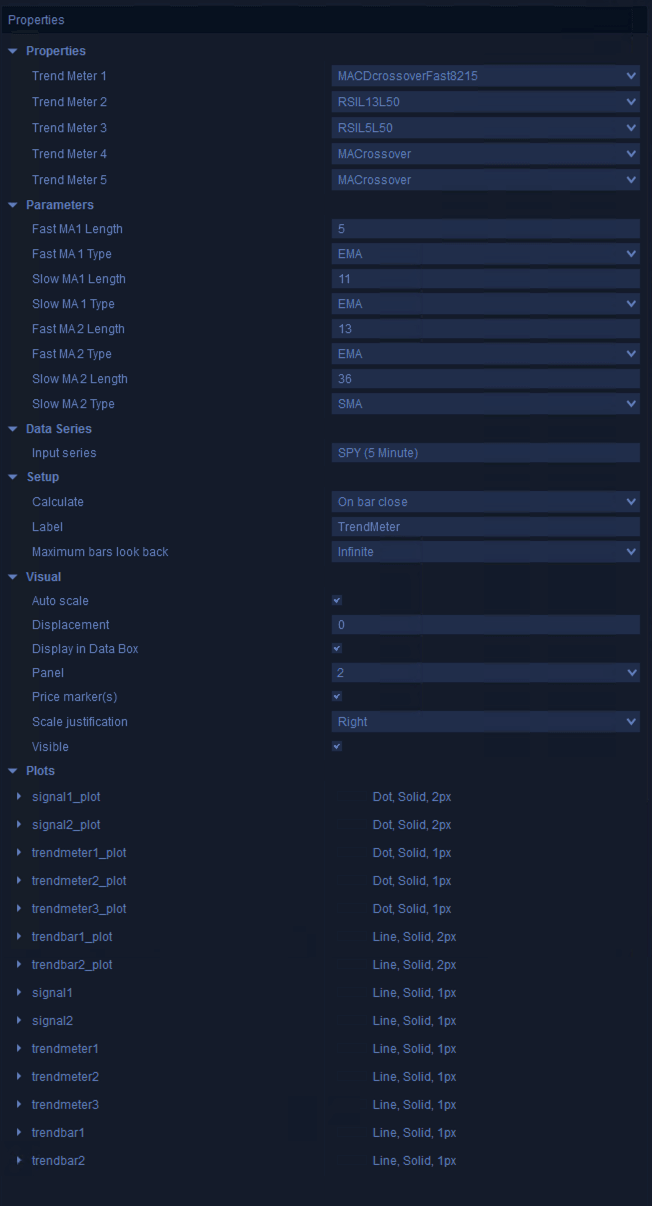This screenshot has width=652, height=1206.
Task: Open the Slow MA 2 Type dropdown
Action: 485,404
